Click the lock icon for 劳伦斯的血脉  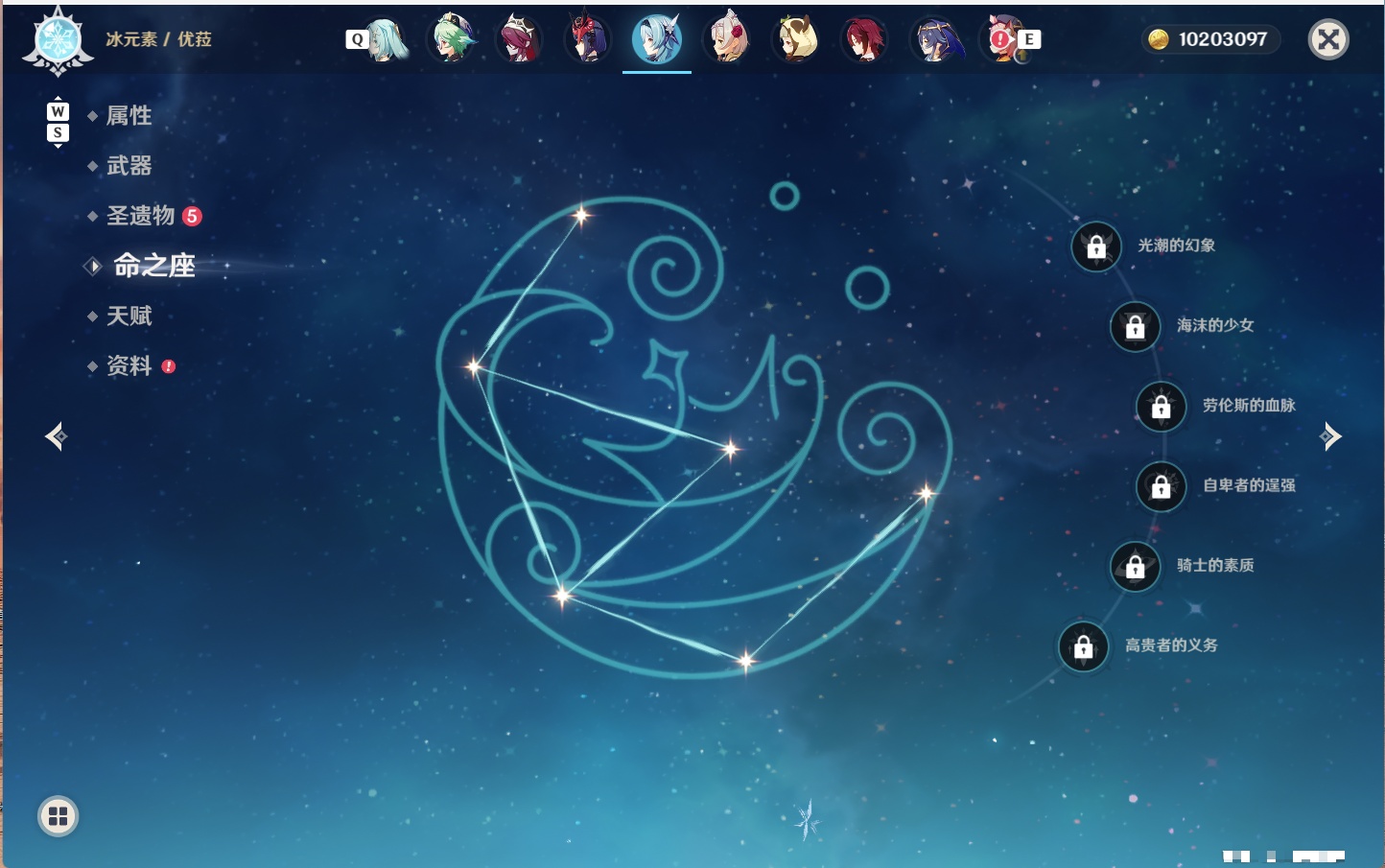(1161, 407)
